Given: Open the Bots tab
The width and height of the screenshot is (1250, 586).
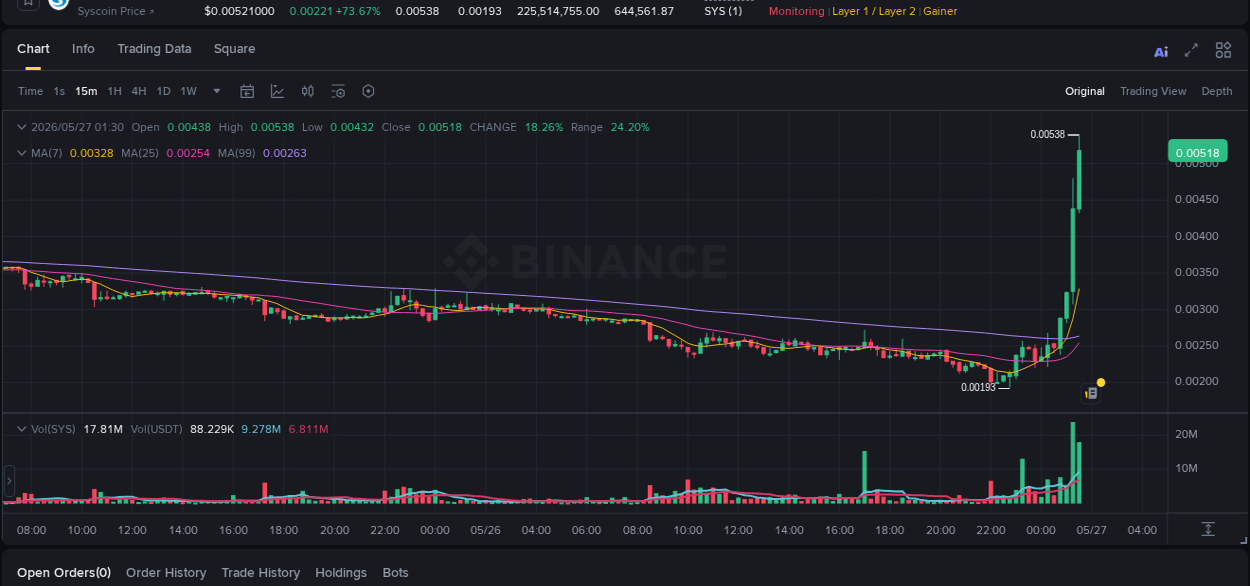Looking at the screenshot, I should (x=396, y=573).
